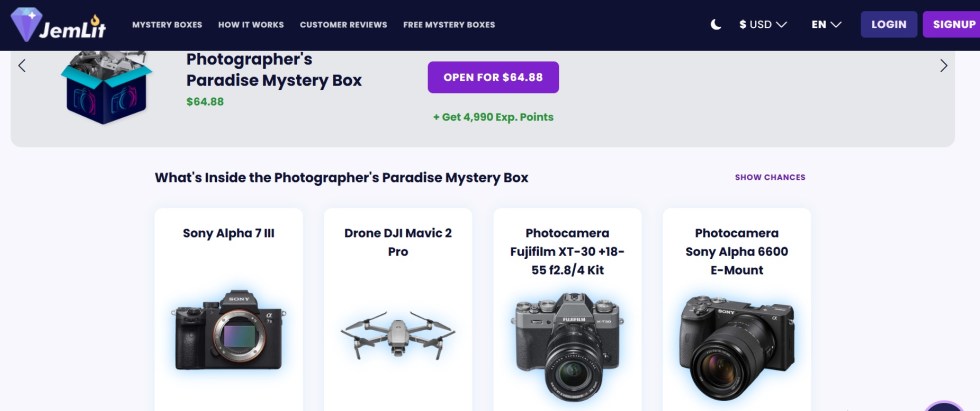Select the DJI Mavic 2 Pro drone image
Viewport: 980px width, 411px height.
(x=398, y=337)
